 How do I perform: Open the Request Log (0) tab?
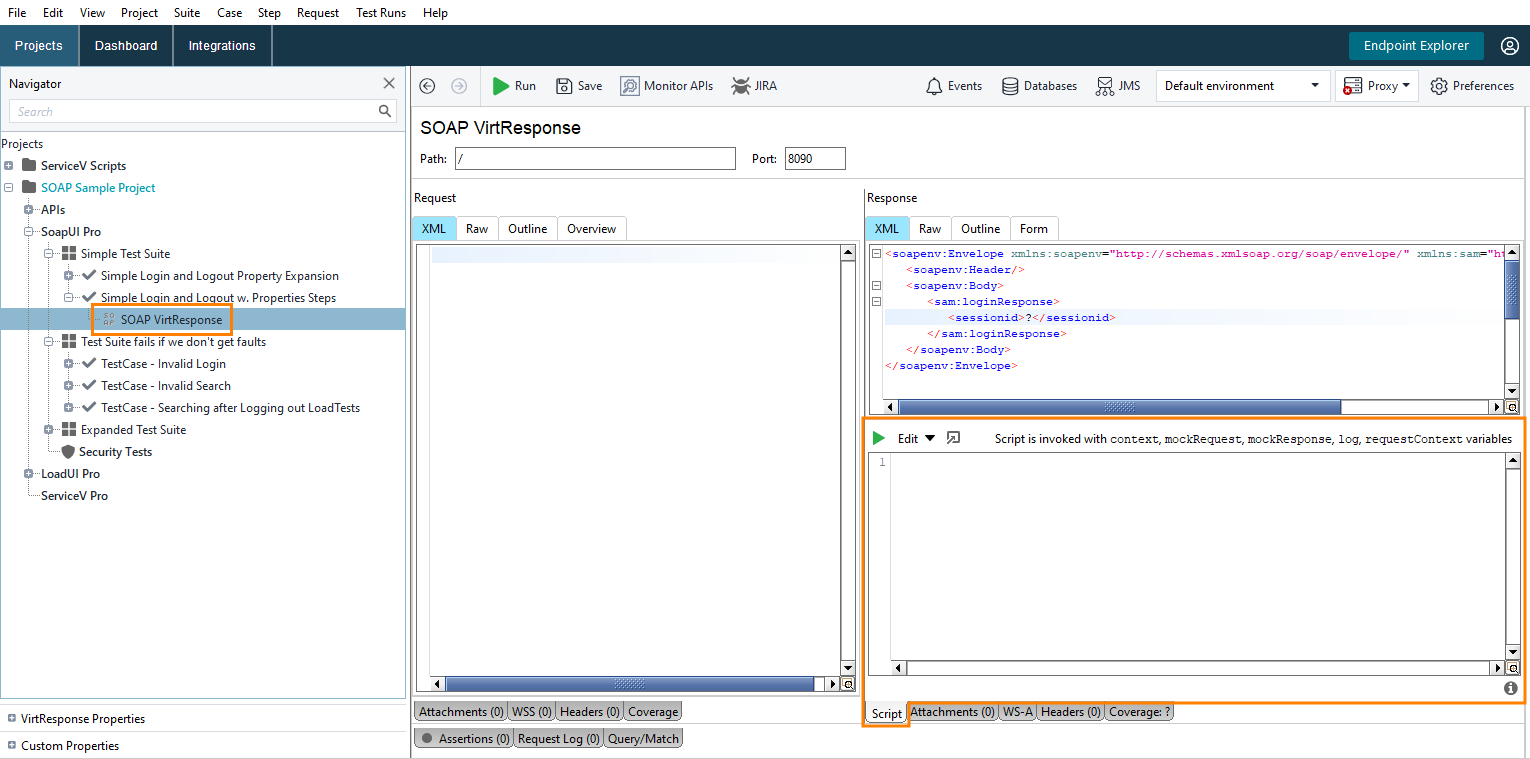tap(558, 739)
